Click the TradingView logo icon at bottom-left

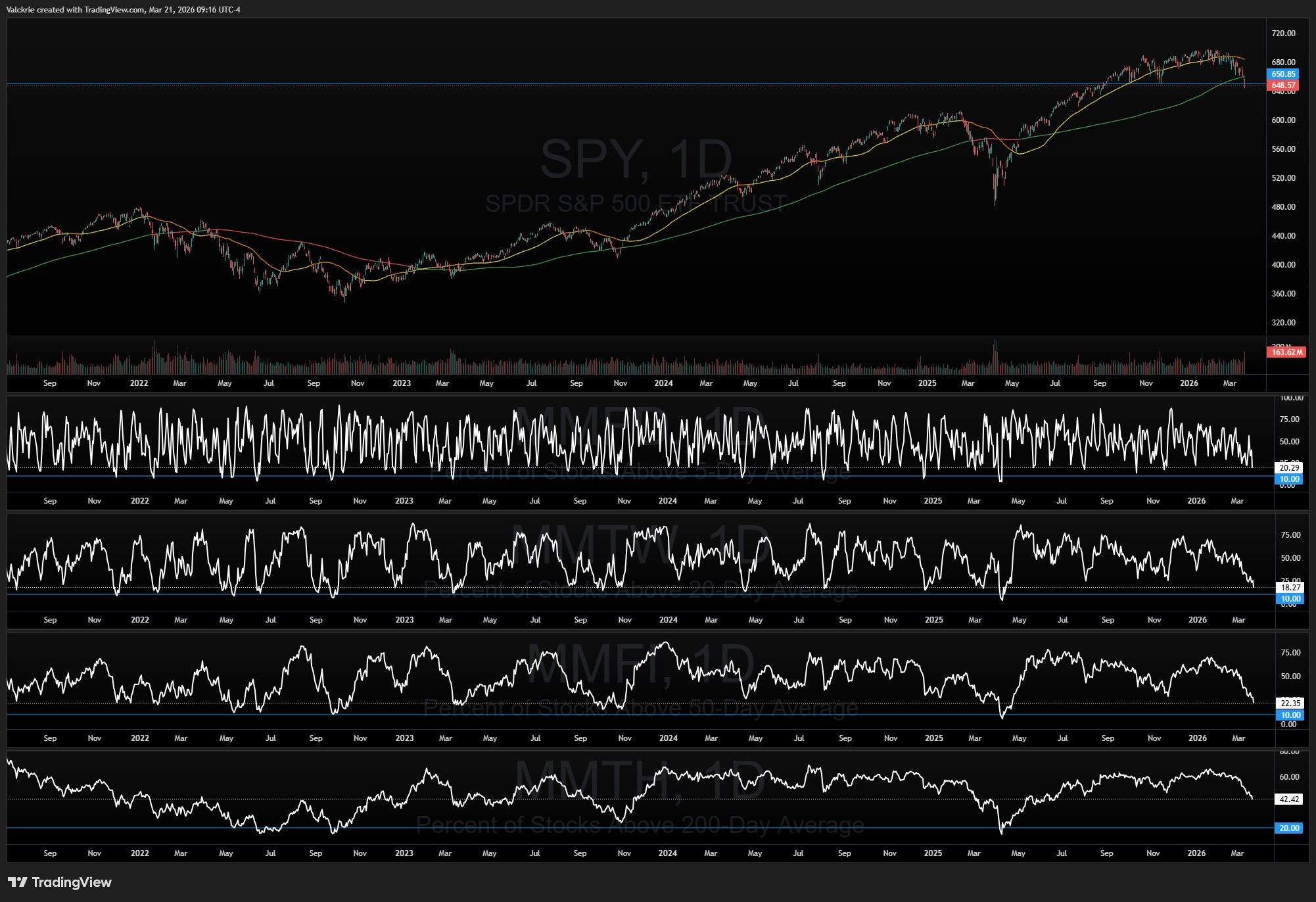(18, 882)
